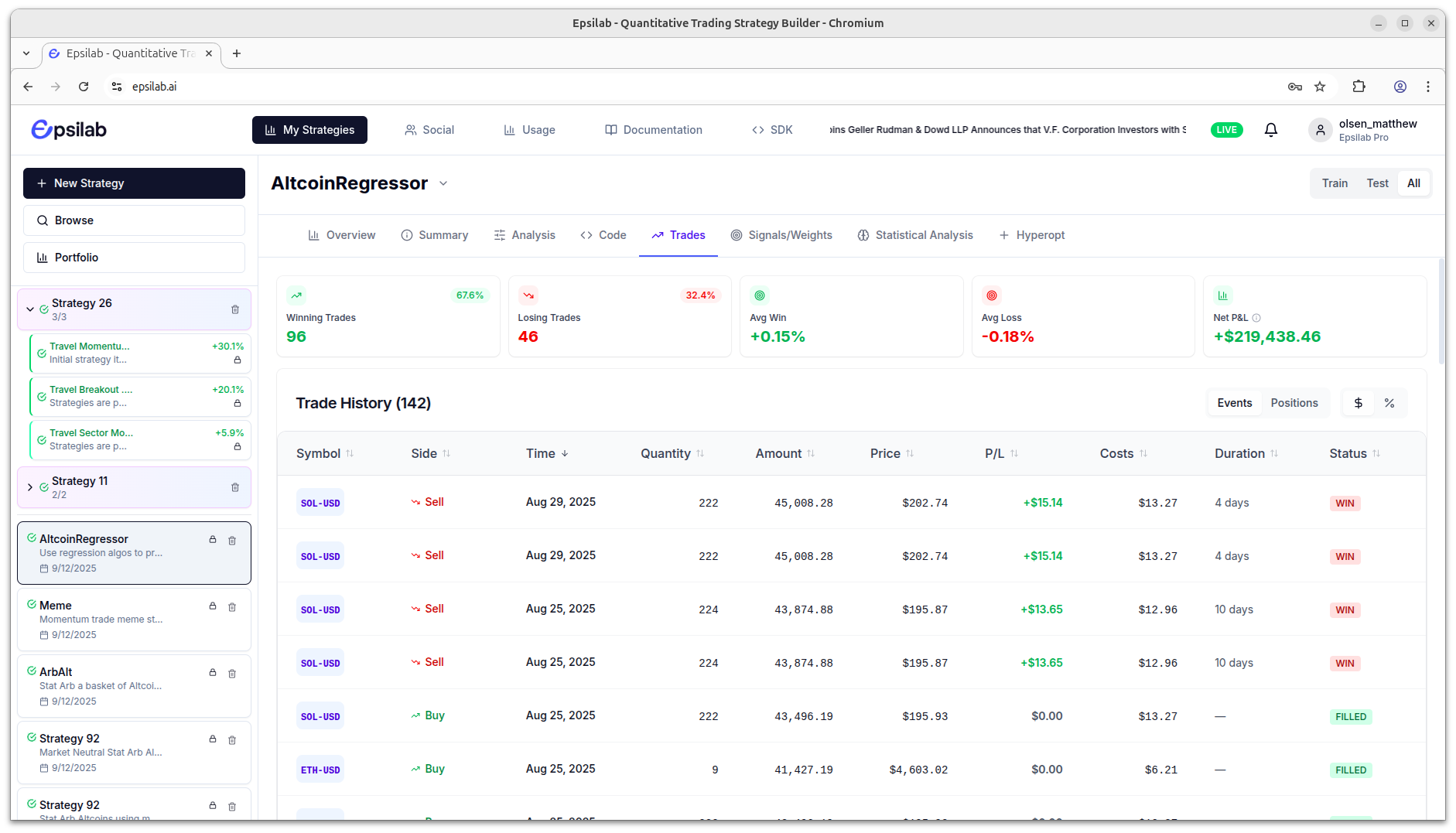1456x833 pixels.
Task: Toggle P/L display to percent
Action: [1389, 403]
